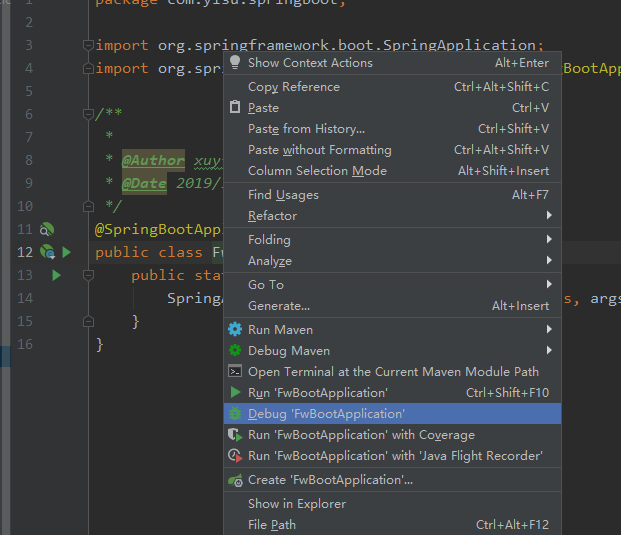Click Show in Explorer
The image size is (621, 535).
coord(296,504)
